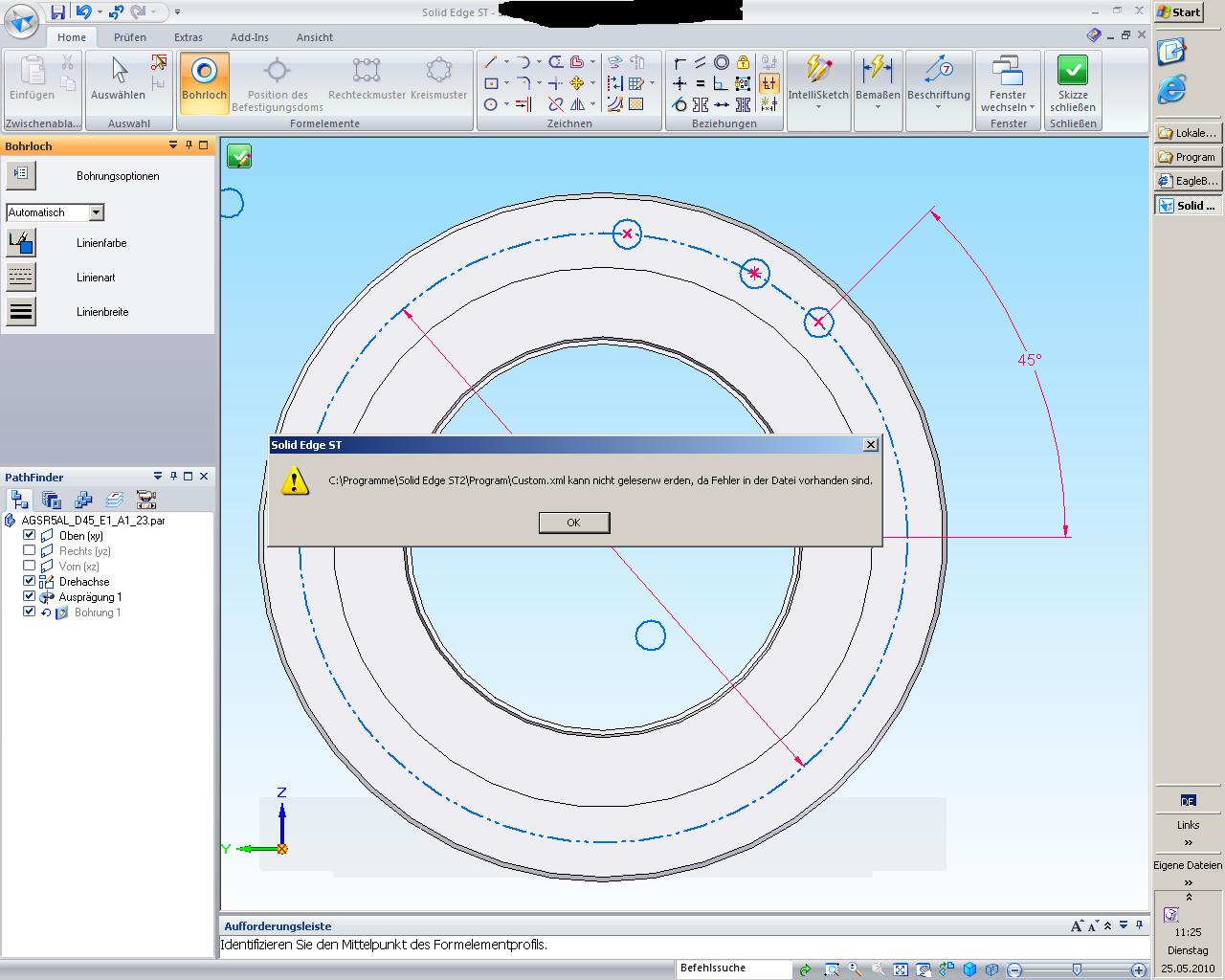The width and height of the screenshot is (1225, 980).
Task: Click the Lock relationship padlock icon
Action: click(x=743, y=62)
